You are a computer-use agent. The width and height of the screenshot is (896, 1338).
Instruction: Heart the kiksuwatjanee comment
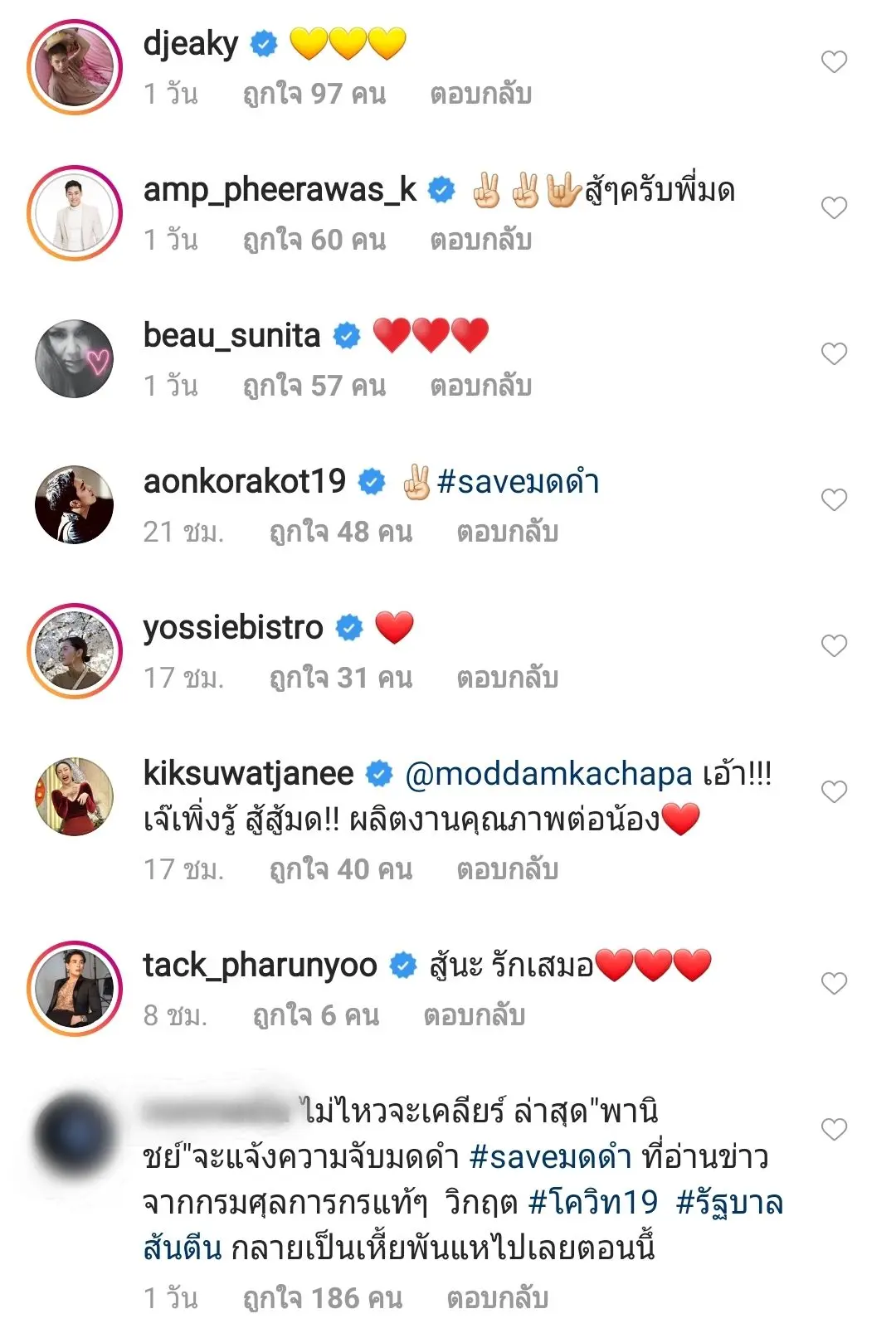[834, 792]
